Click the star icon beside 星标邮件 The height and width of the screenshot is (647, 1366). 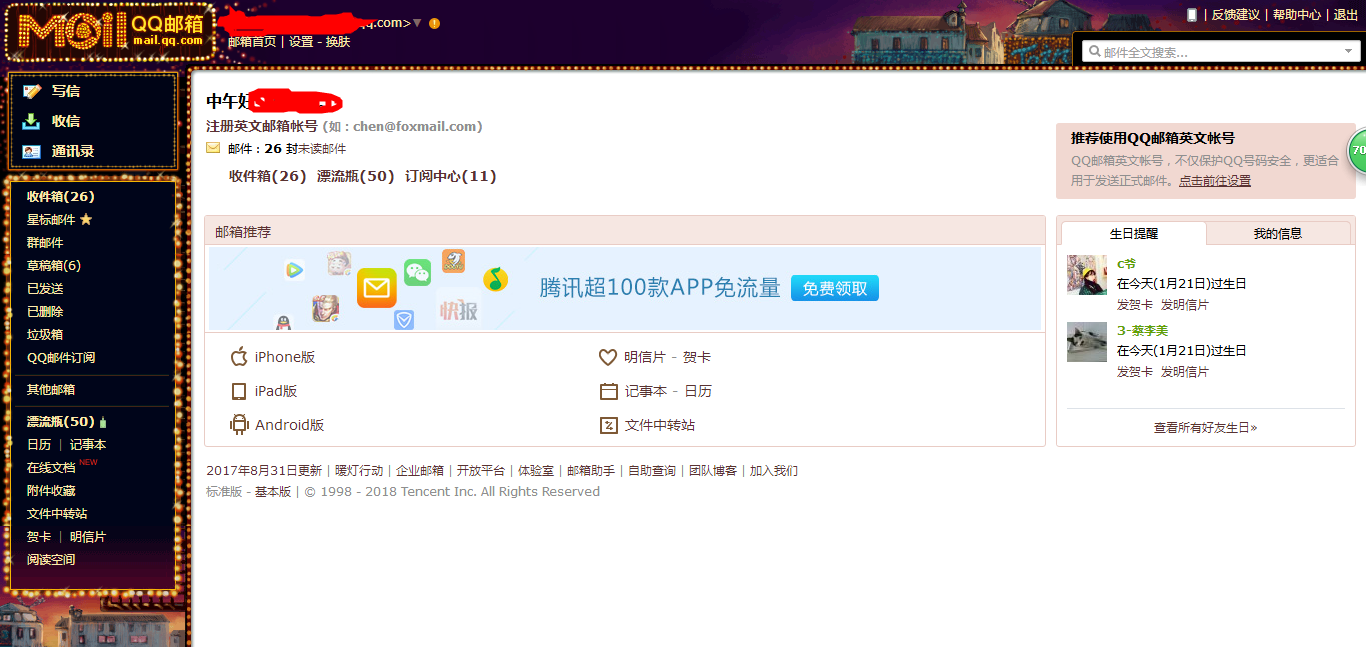click(x=86, y=219)
